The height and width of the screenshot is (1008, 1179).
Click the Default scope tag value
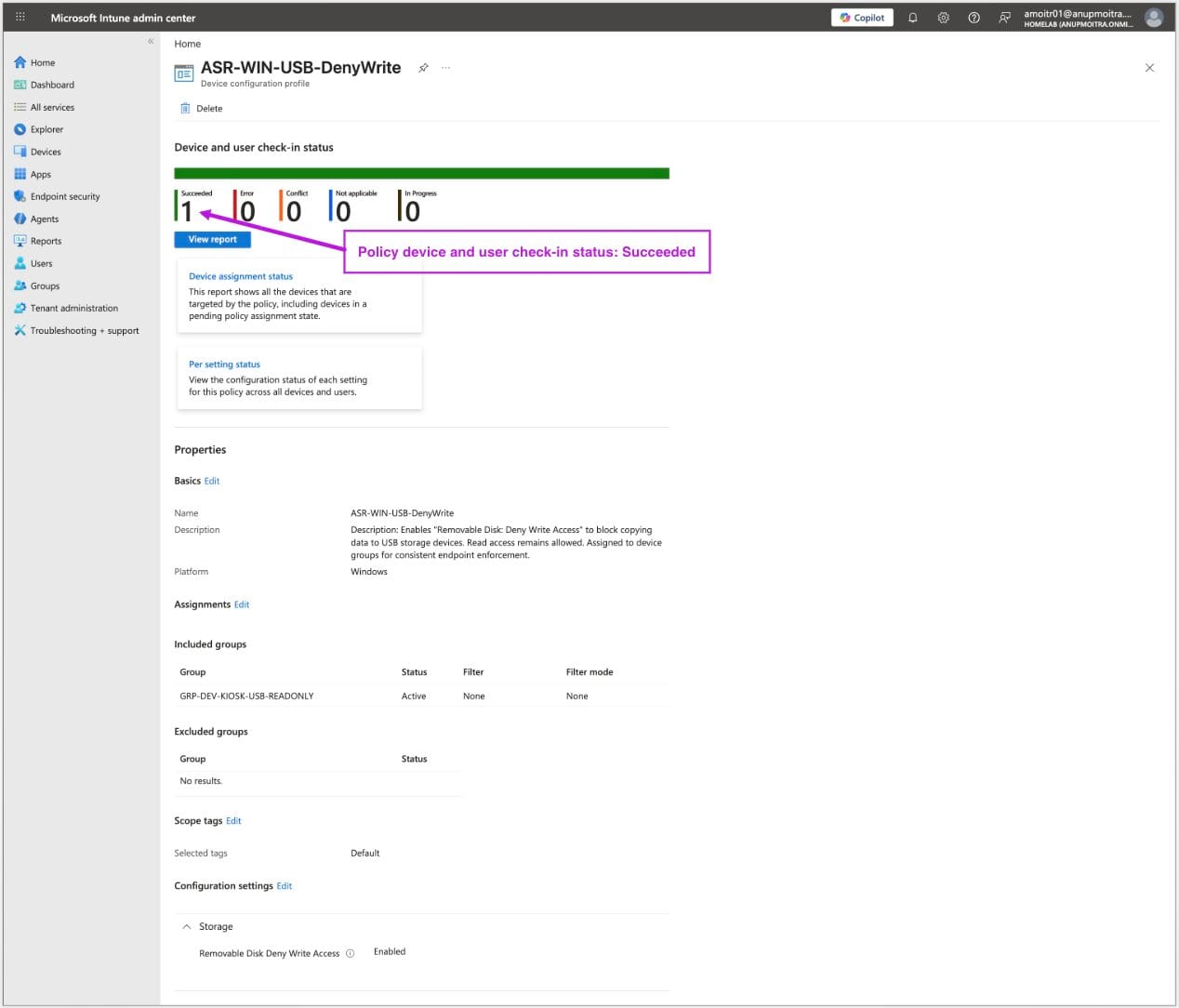tap(365, 853)
